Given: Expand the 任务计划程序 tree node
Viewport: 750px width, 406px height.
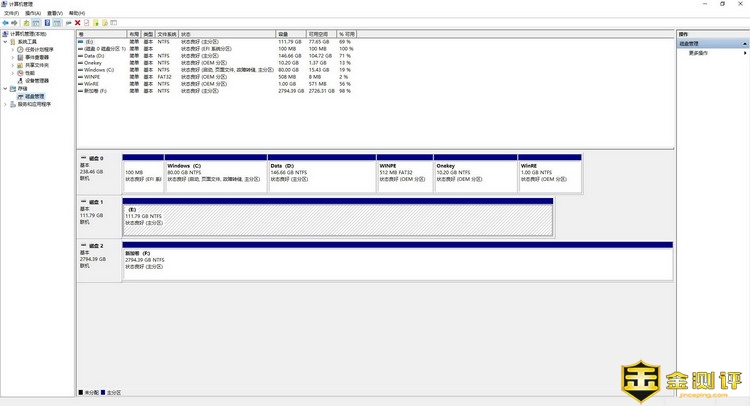Looking at the screenshot, I should coord(13,49).
